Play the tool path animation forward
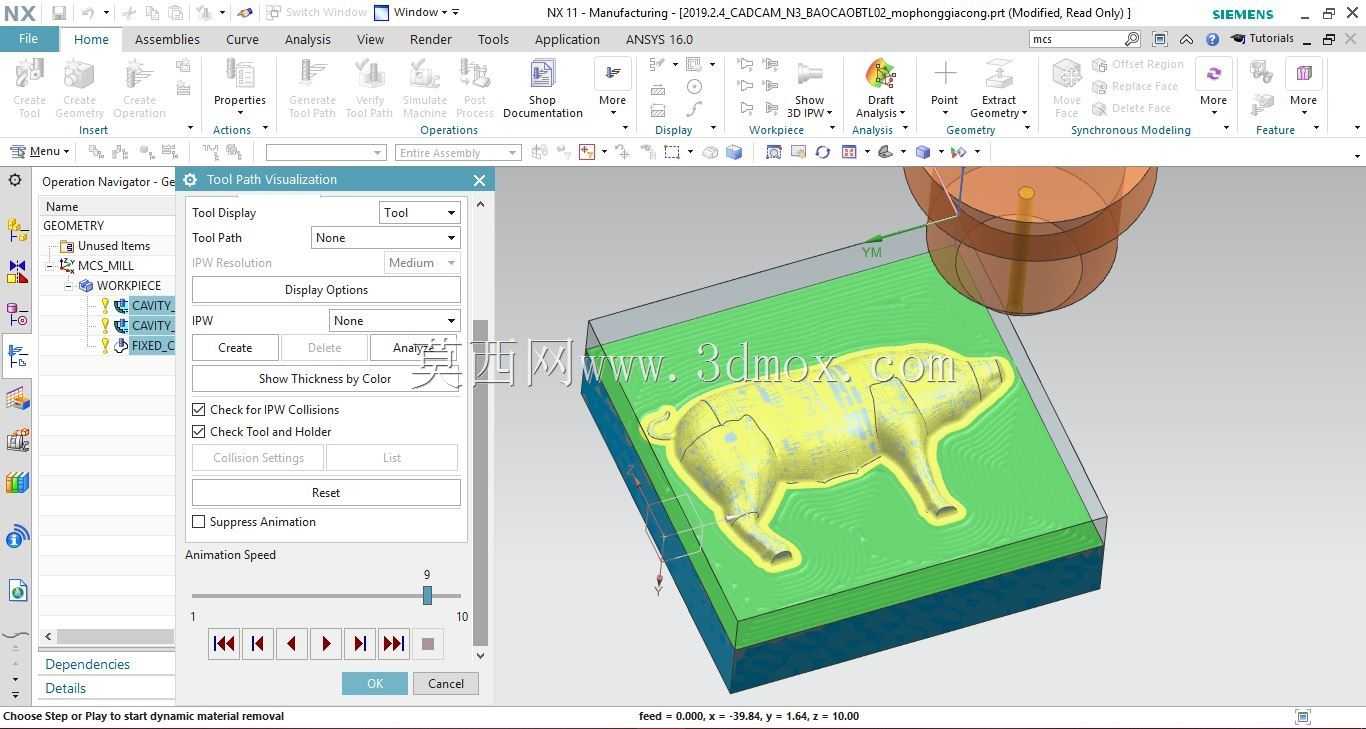The height and width of the screenshot is (729, 1366). coord(326,644)
